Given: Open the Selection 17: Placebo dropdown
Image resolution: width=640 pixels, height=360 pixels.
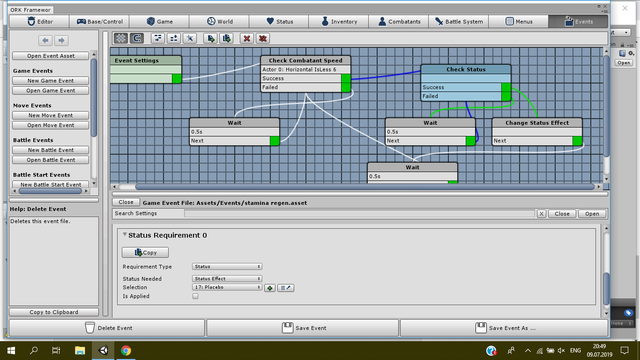Looking at the screenshot, I should (x=227, y=287).
